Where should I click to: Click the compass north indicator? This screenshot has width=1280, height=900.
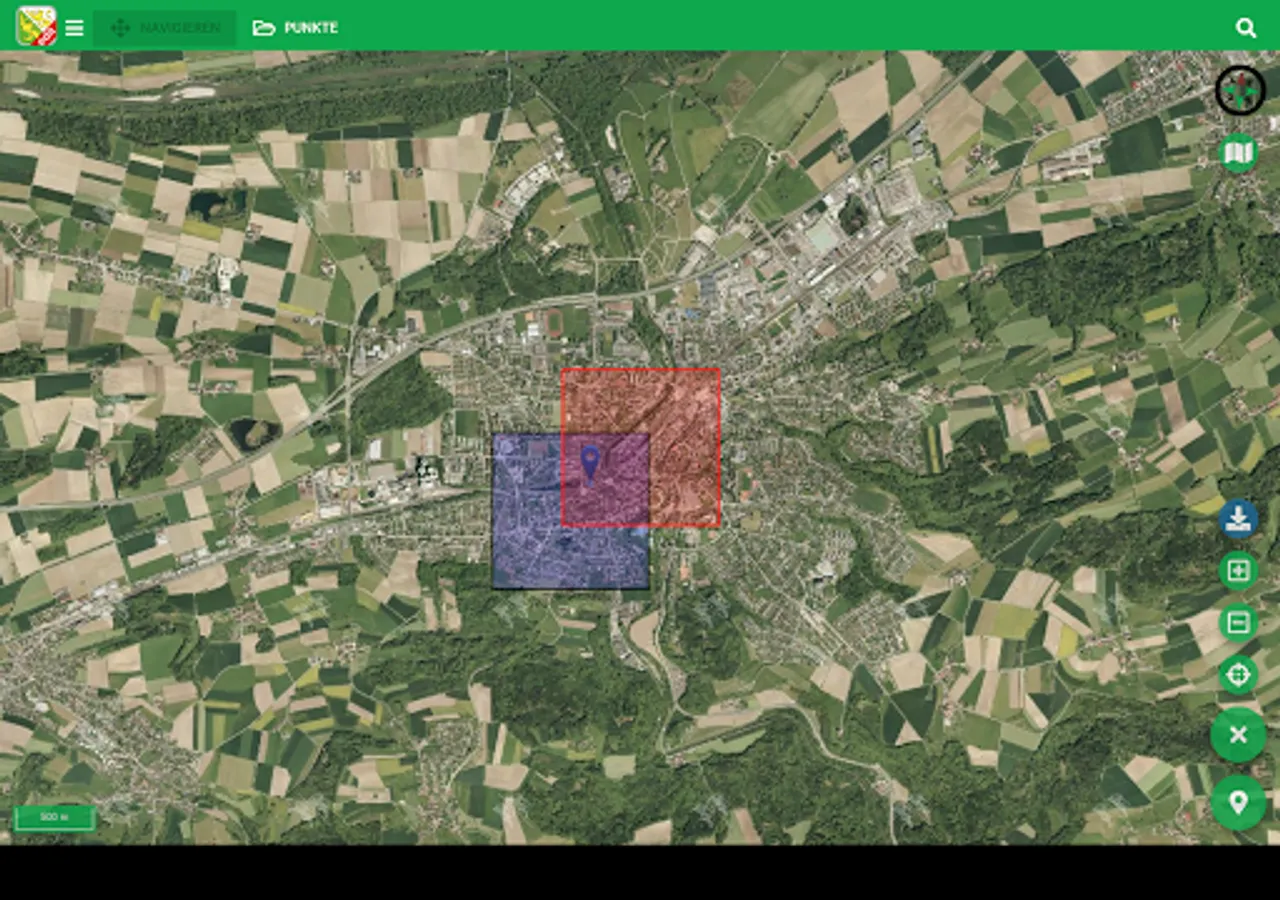click(1240, 91)
